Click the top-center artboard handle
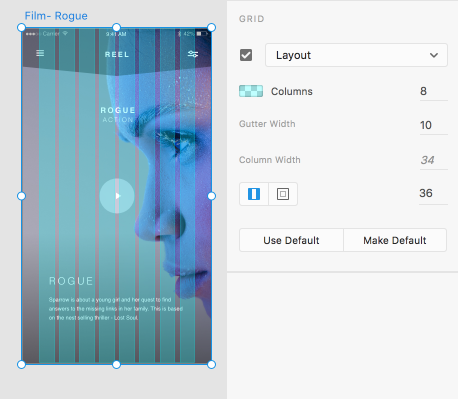The image size is (458, 399). [x=116, y=27]
